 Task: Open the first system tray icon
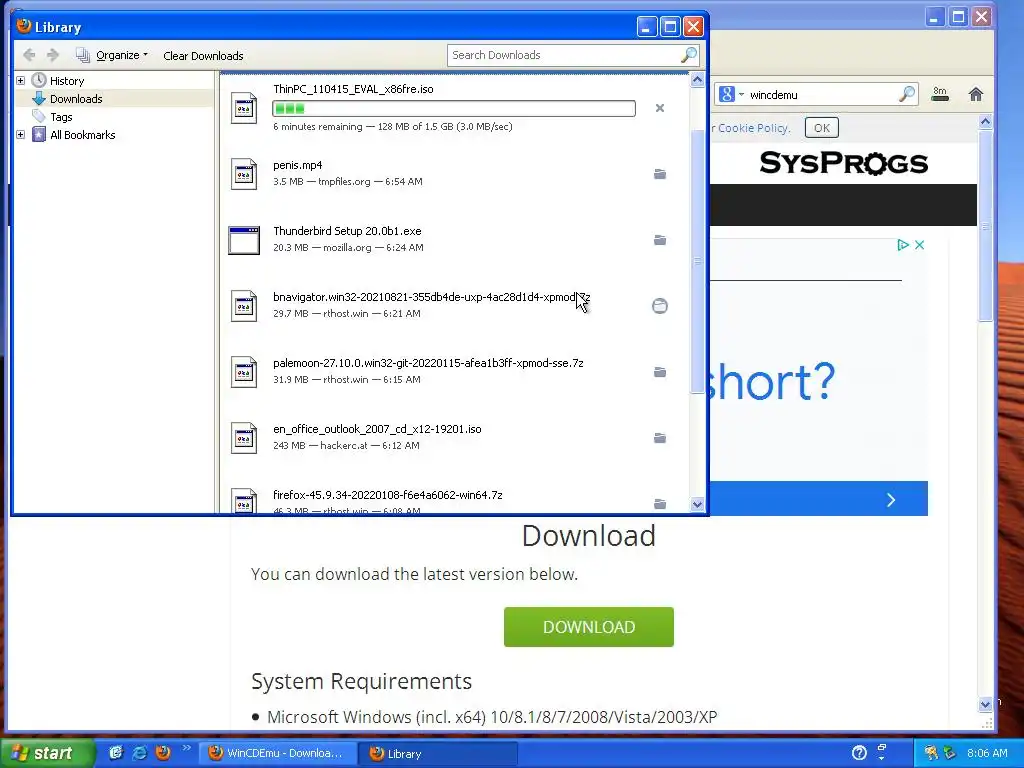point(931,753)
